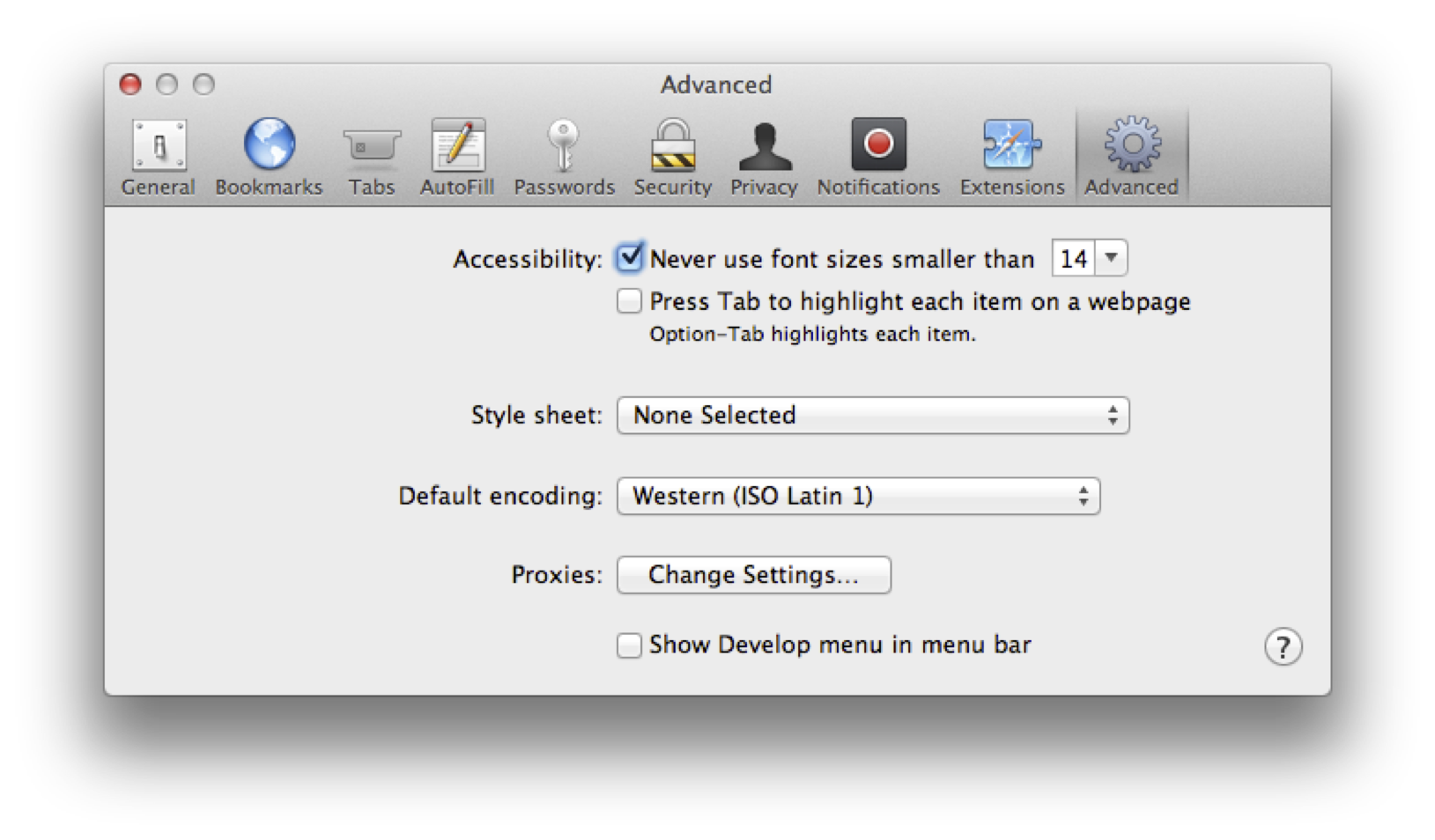Click the font size field showing 14
This screenshot has height=840, width=1435.
point(1074,258)
